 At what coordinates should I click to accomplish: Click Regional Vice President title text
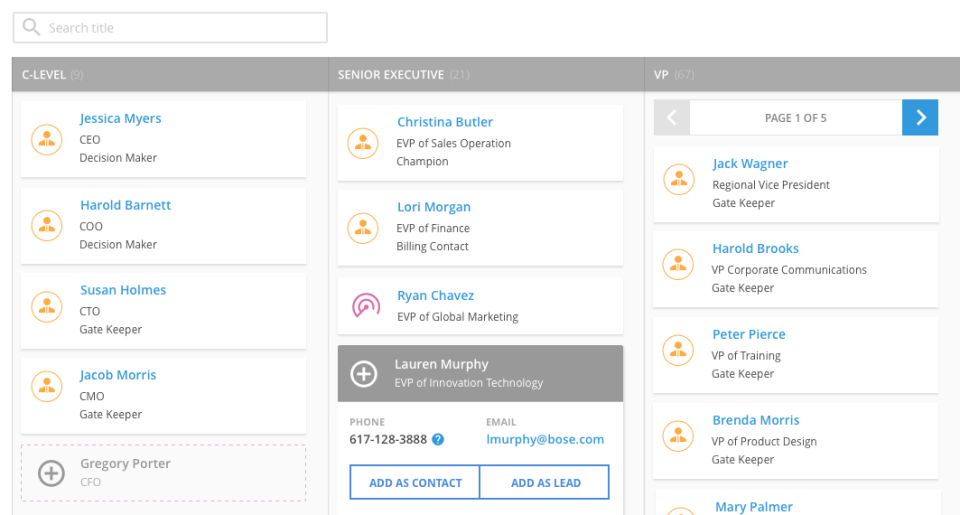[771, 185]
